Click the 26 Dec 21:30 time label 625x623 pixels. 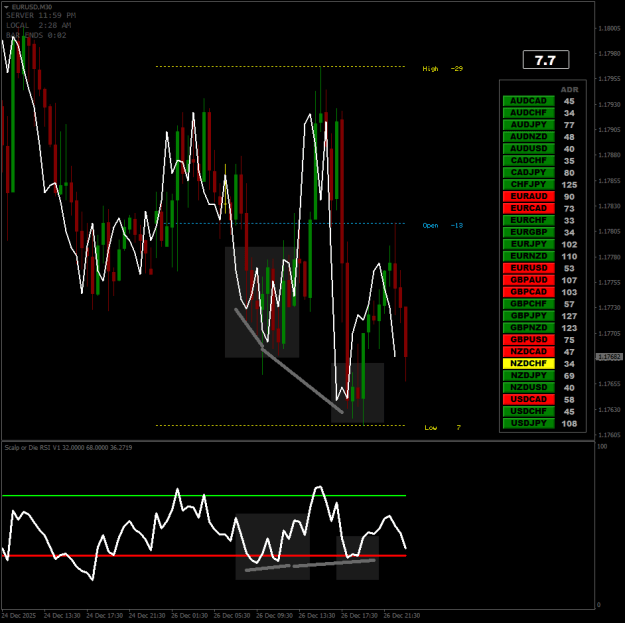pyautogui.click(x=401, y=616)
